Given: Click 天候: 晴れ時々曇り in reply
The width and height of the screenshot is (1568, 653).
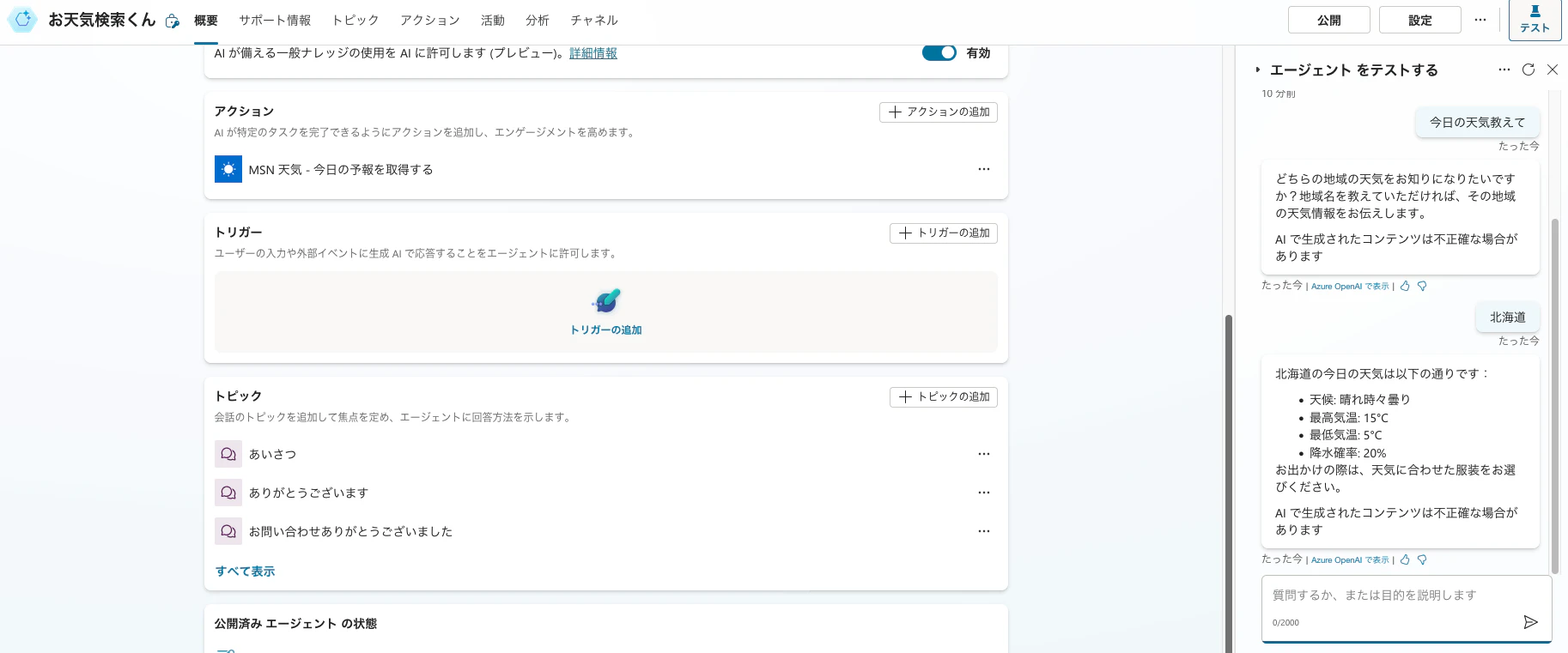Looking at the screenshot, I should coord(1360,400).
